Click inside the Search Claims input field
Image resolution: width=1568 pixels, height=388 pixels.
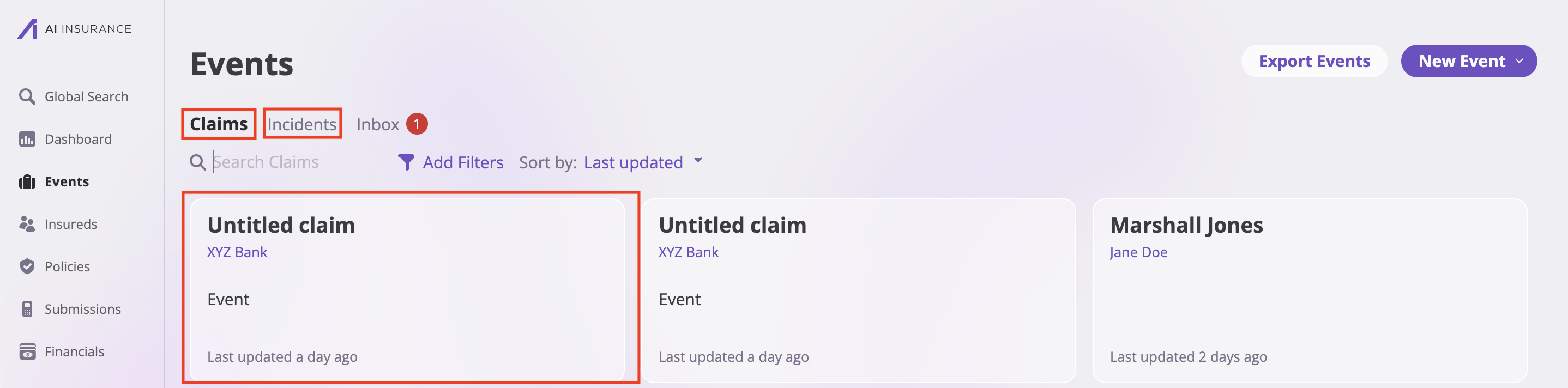pyautogui.click(x=274, y=162)
